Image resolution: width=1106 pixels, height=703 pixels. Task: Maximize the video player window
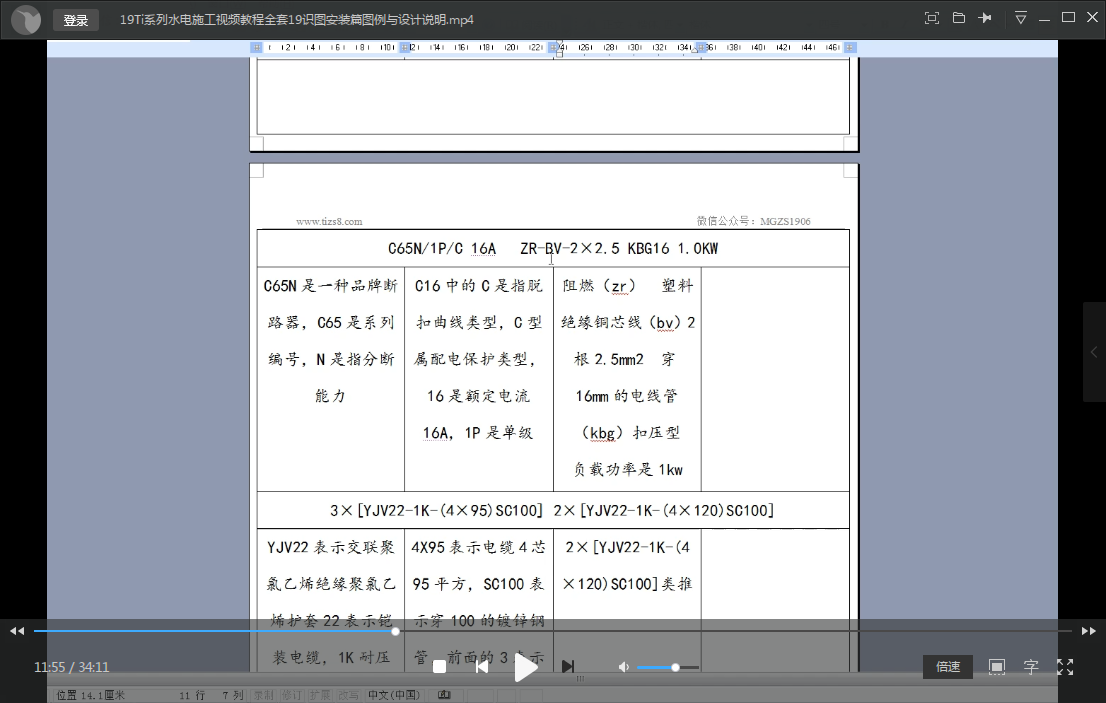(1069, 18)
